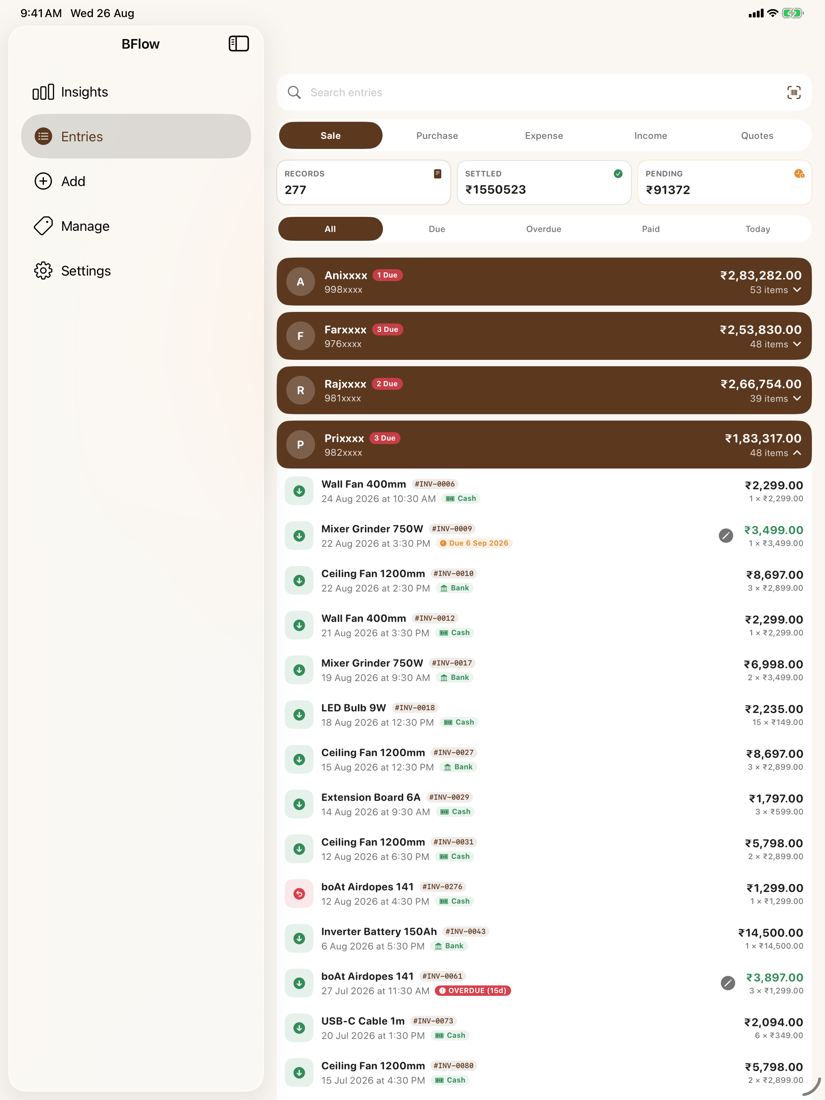Switch to the Income tab
This screenshot has height=1100, width=825.
click(x=650, y=135)
